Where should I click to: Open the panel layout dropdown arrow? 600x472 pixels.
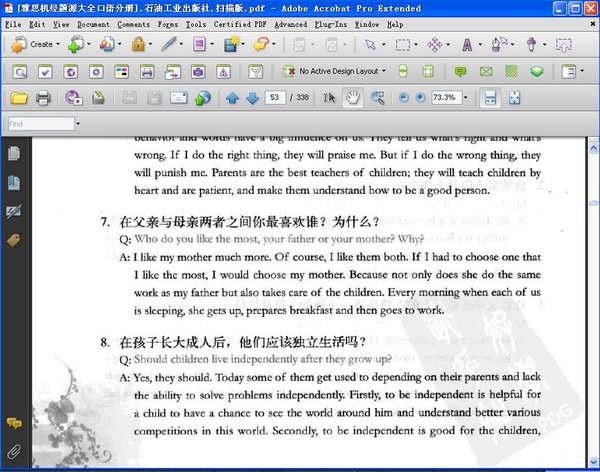coord(582,71)
